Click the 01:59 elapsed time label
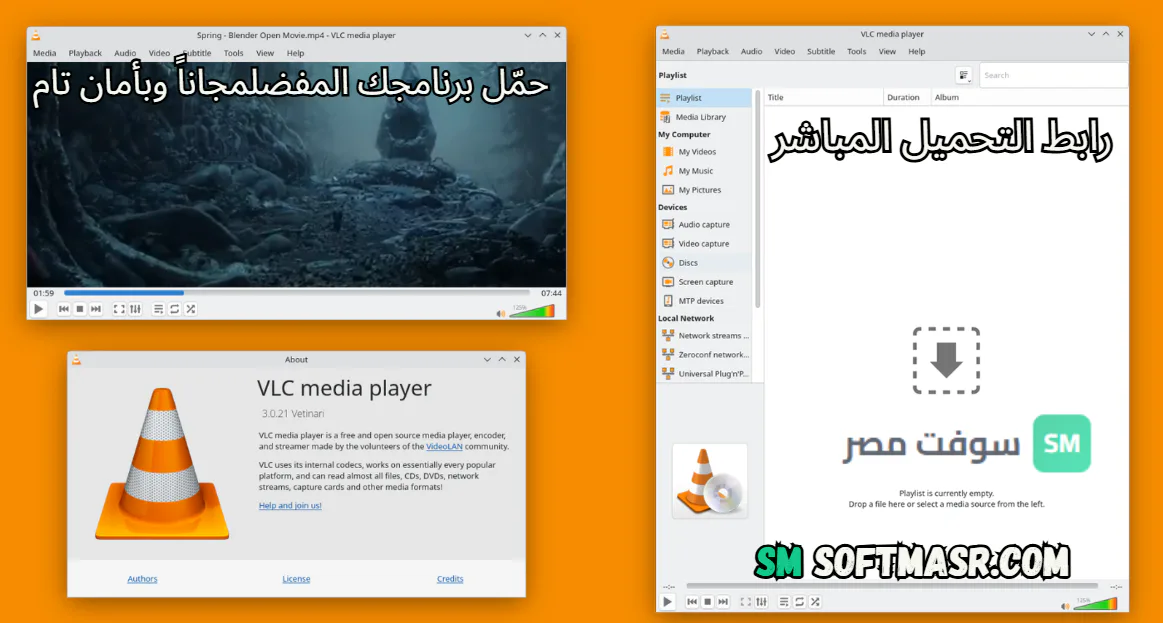This screenshot has width=1163, height=623. 44,293
